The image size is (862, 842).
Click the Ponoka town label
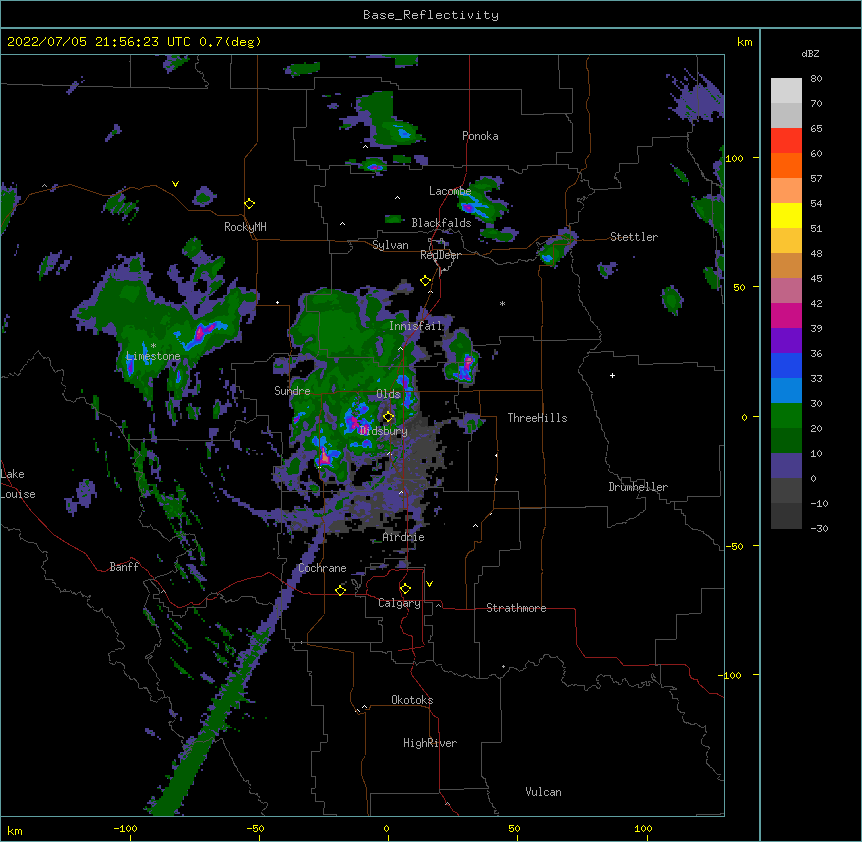coord(480,136)
